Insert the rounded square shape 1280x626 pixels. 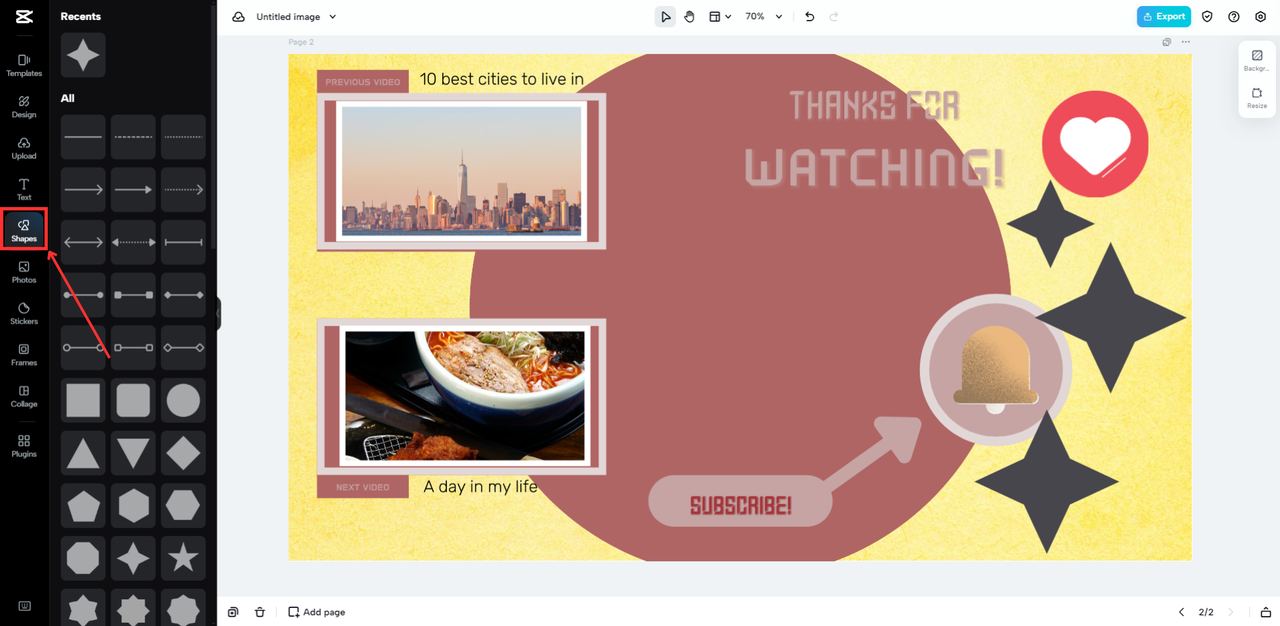tap(133, 401)
